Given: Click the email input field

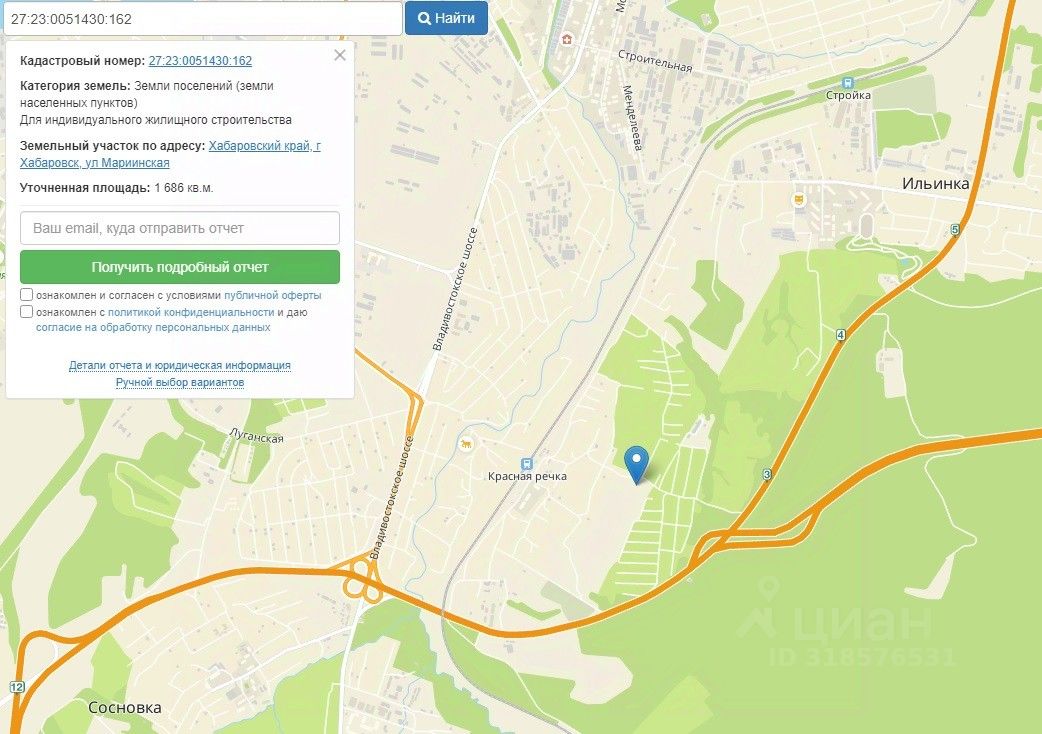Looking at the screenshot, I should [180, 228].
